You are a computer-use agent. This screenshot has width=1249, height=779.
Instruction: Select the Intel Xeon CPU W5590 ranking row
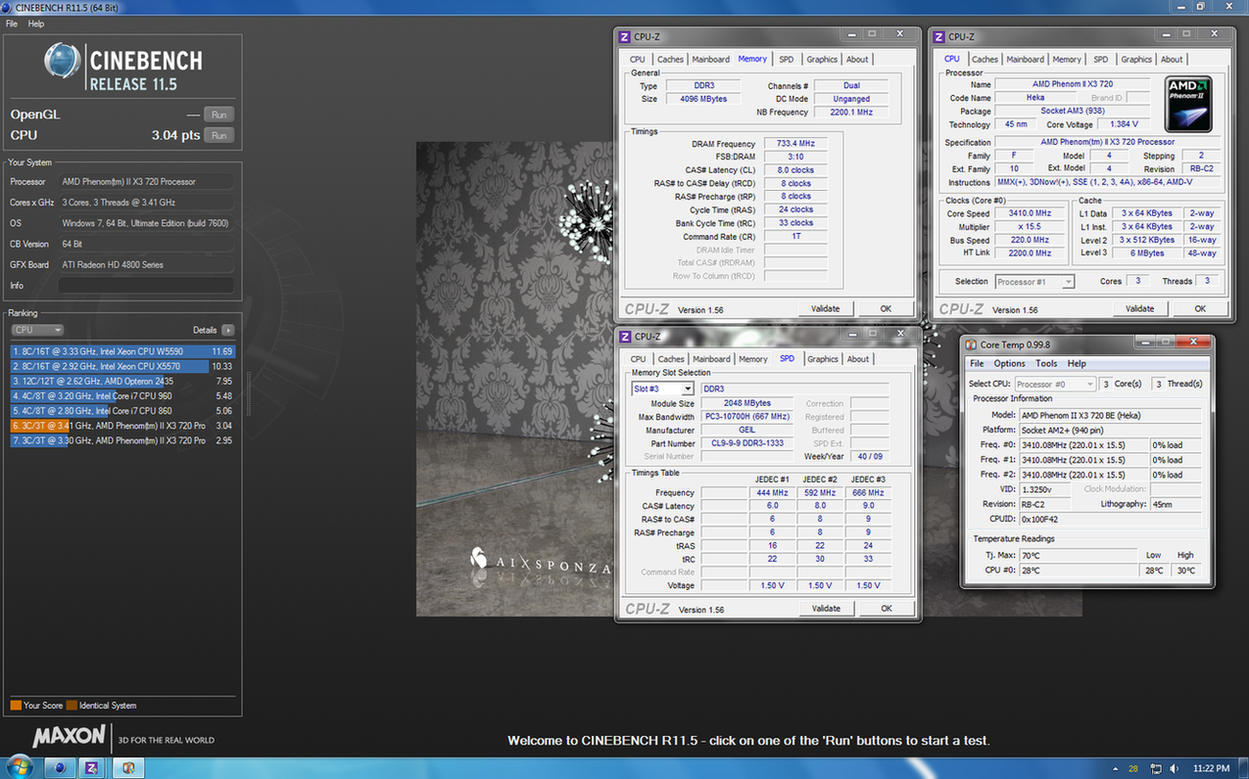(123, 352)
